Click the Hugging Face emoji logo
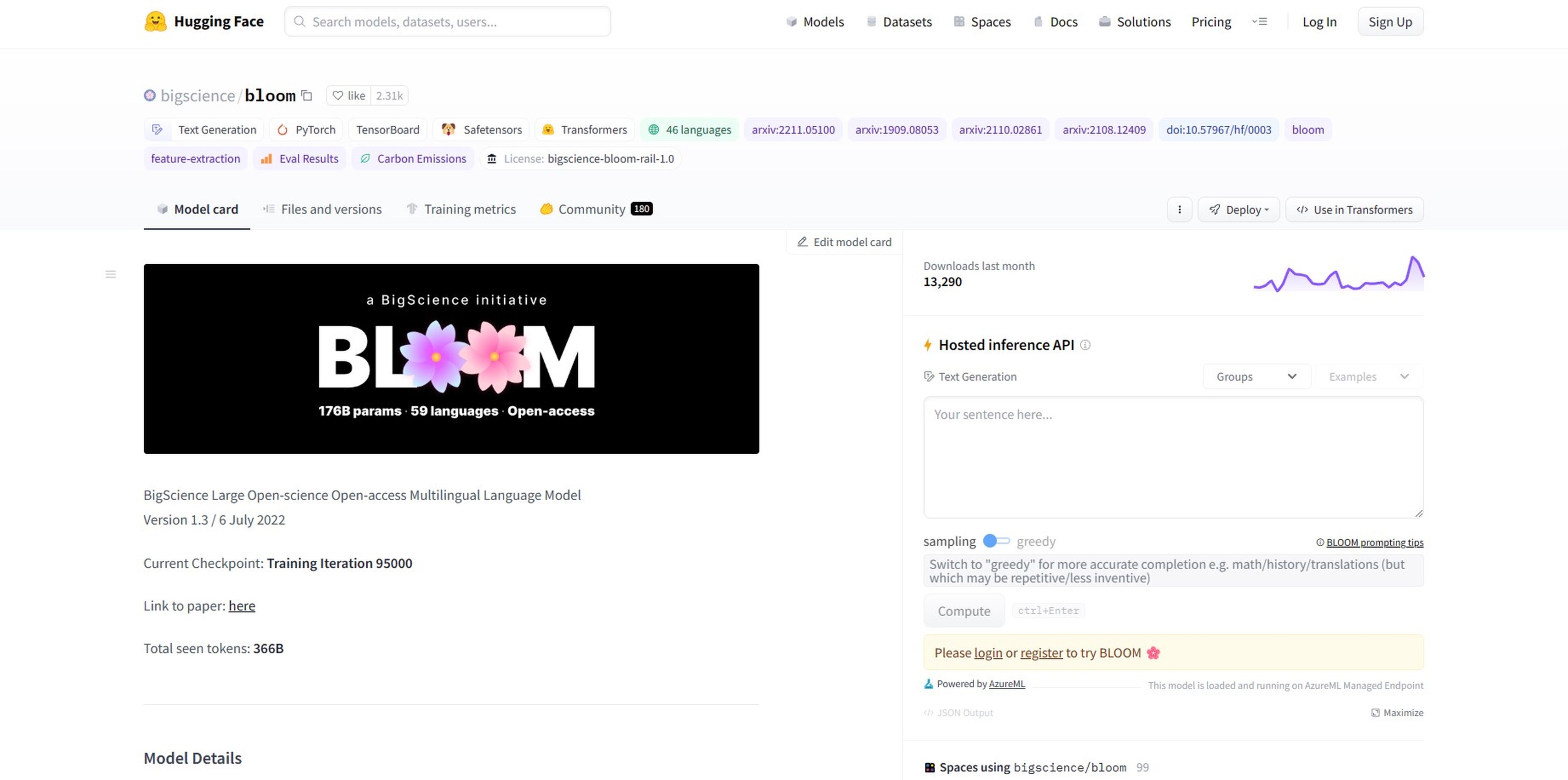Image resolution: width=1568 pixels, height=780 pixels. 155,21
